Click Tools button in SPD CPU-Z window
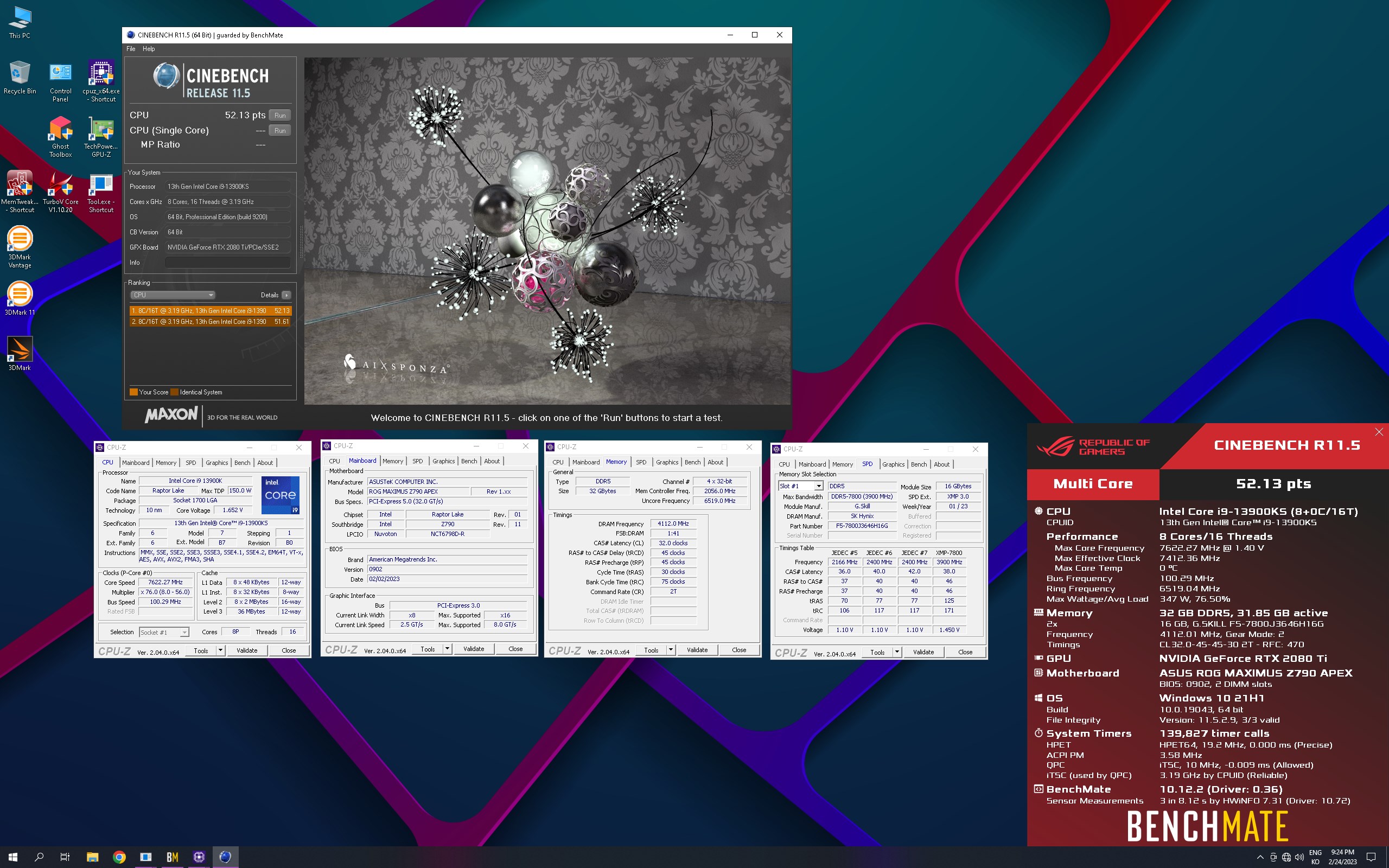Viewport: 1389px width, 868px height. click(x=877, y=652)
